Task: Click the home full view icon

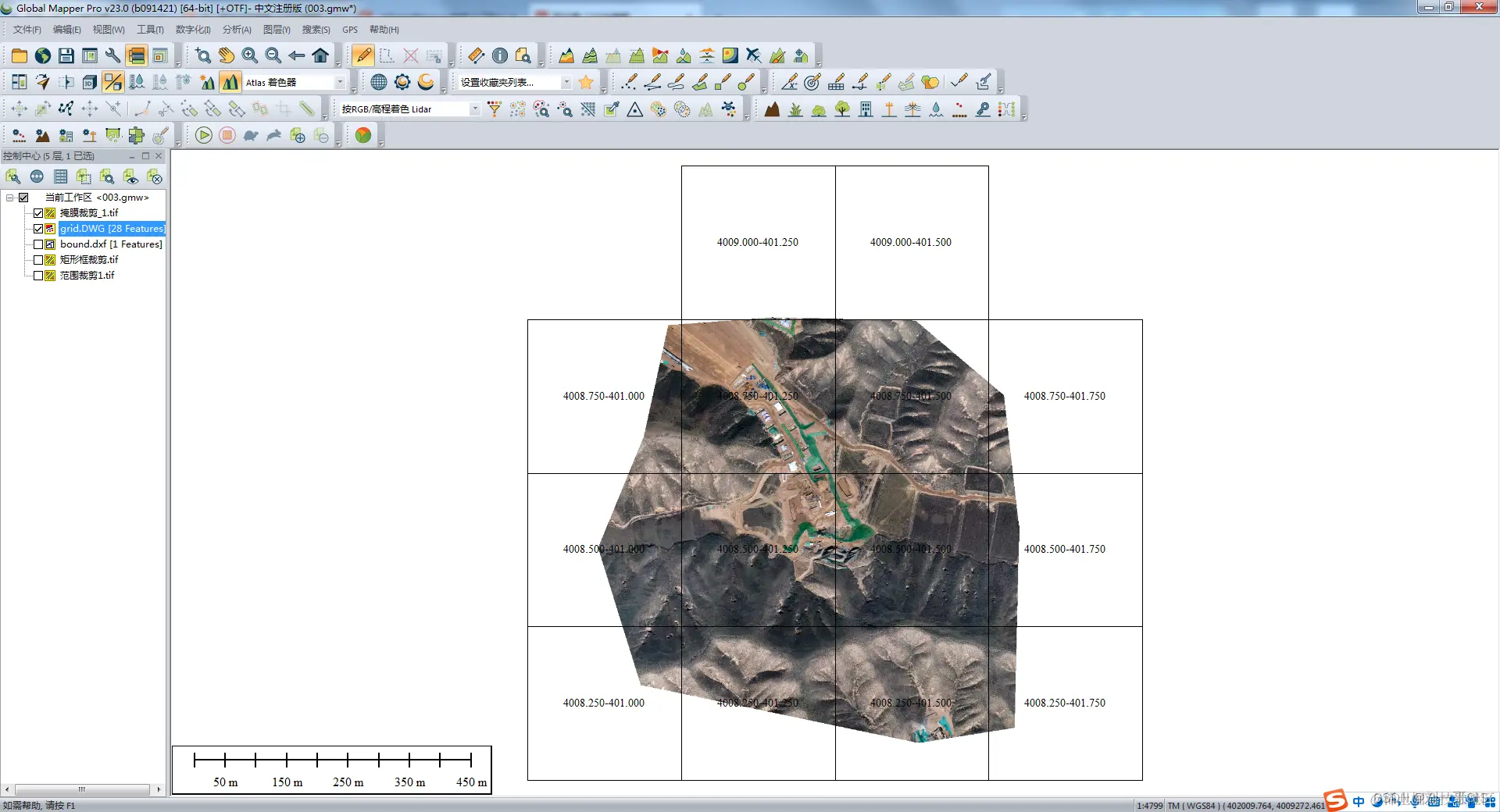Action: [320, 55]
